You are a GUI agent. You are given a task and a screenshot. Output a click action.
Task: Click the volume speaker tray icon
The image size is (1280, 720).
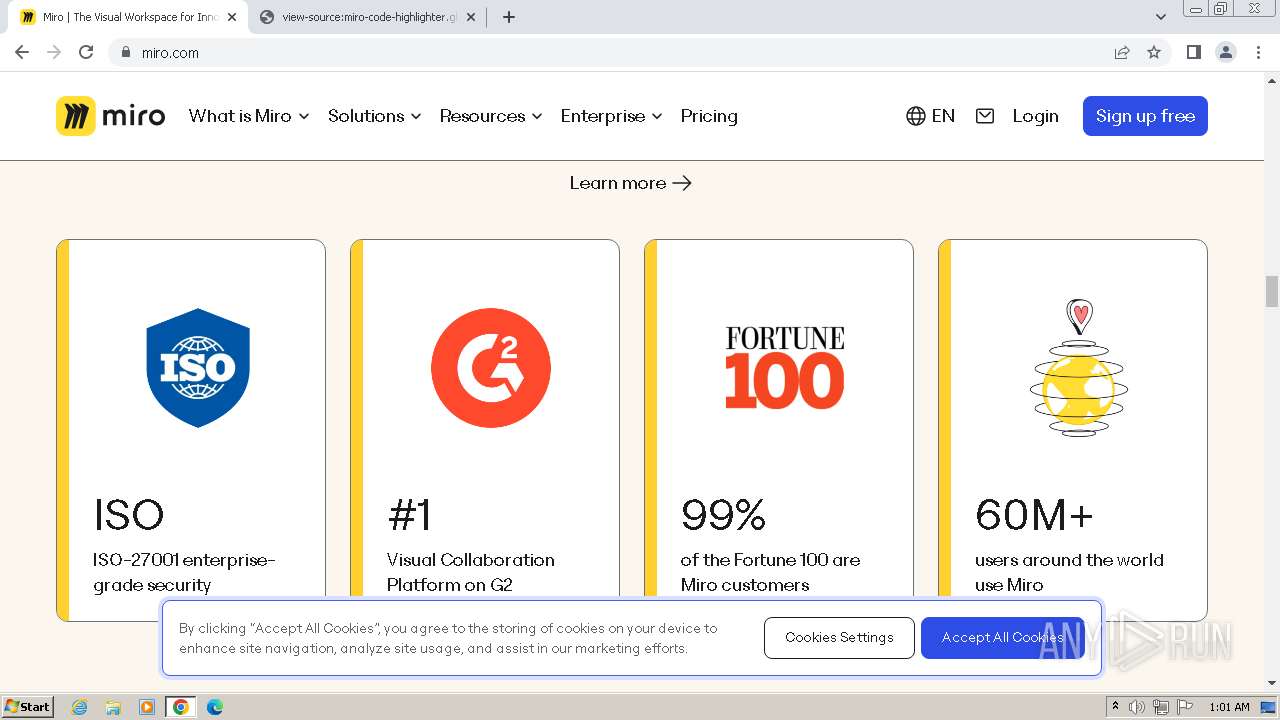[x=1137, y=707]
